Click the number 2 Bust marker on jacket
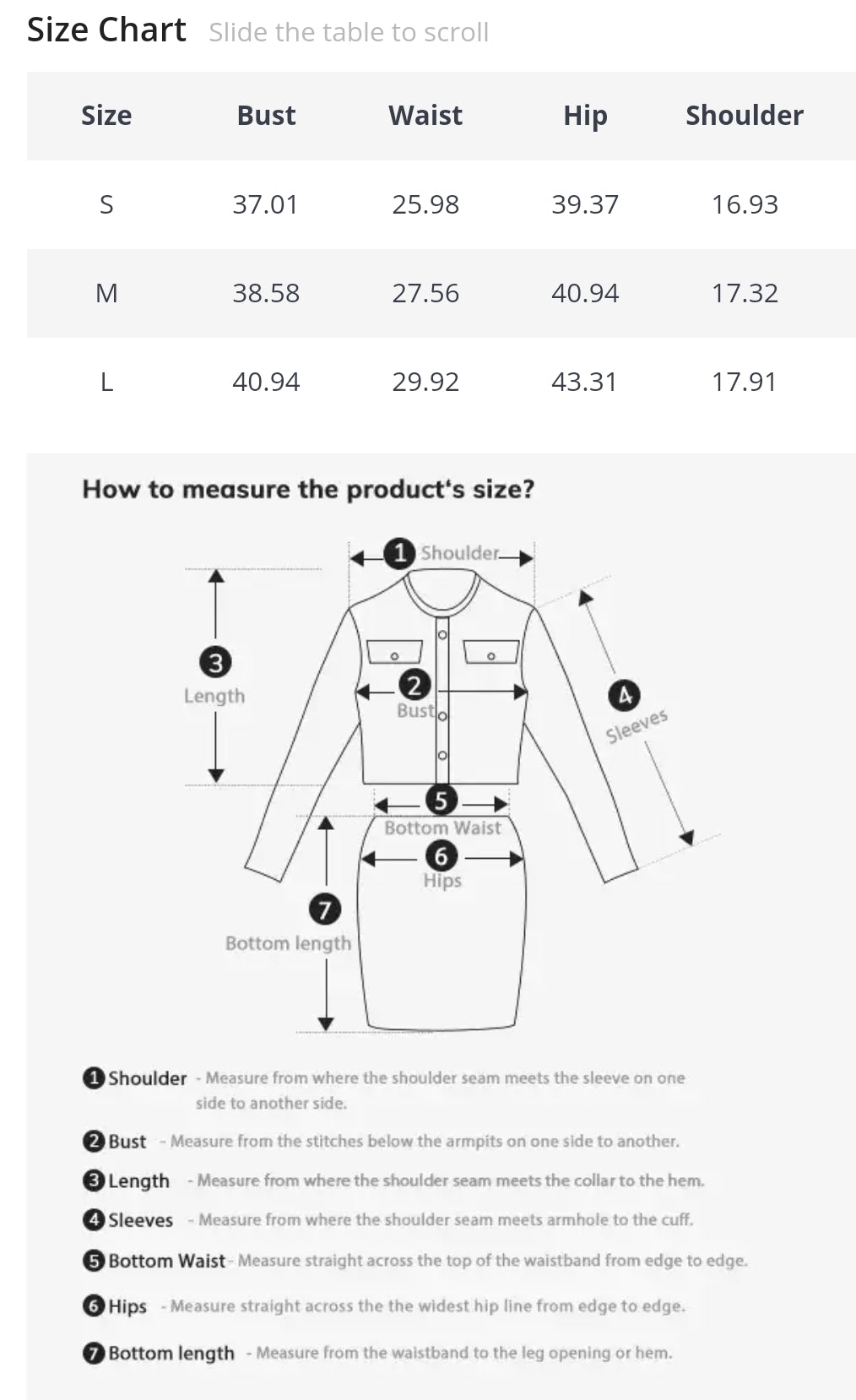The height and width of the screenshot is (1400, 856). [414, 684]
